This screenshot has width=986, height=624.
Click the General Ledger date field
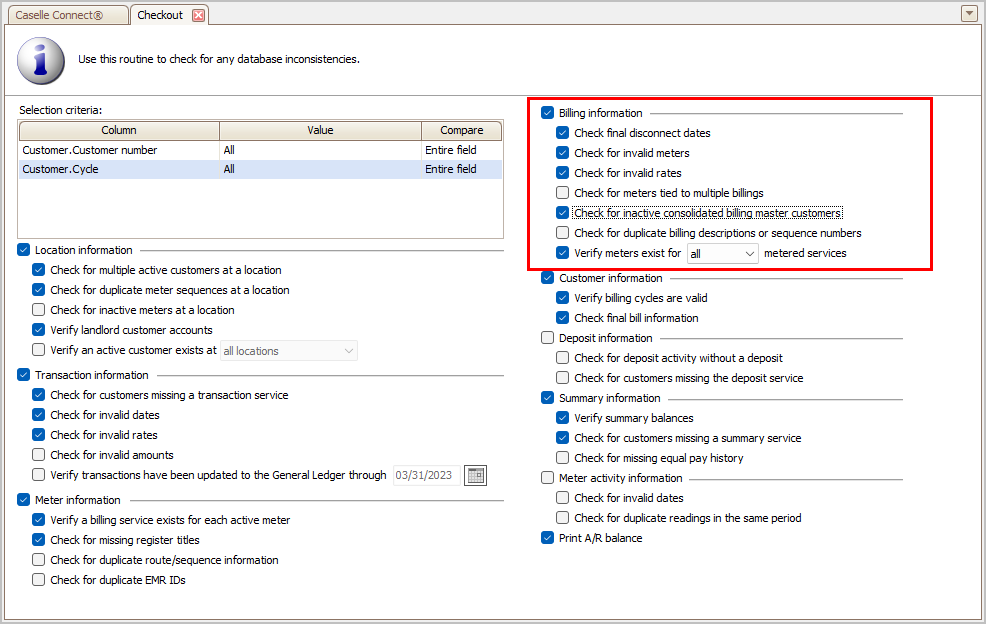pyautogui.click(x=426, y=476)
